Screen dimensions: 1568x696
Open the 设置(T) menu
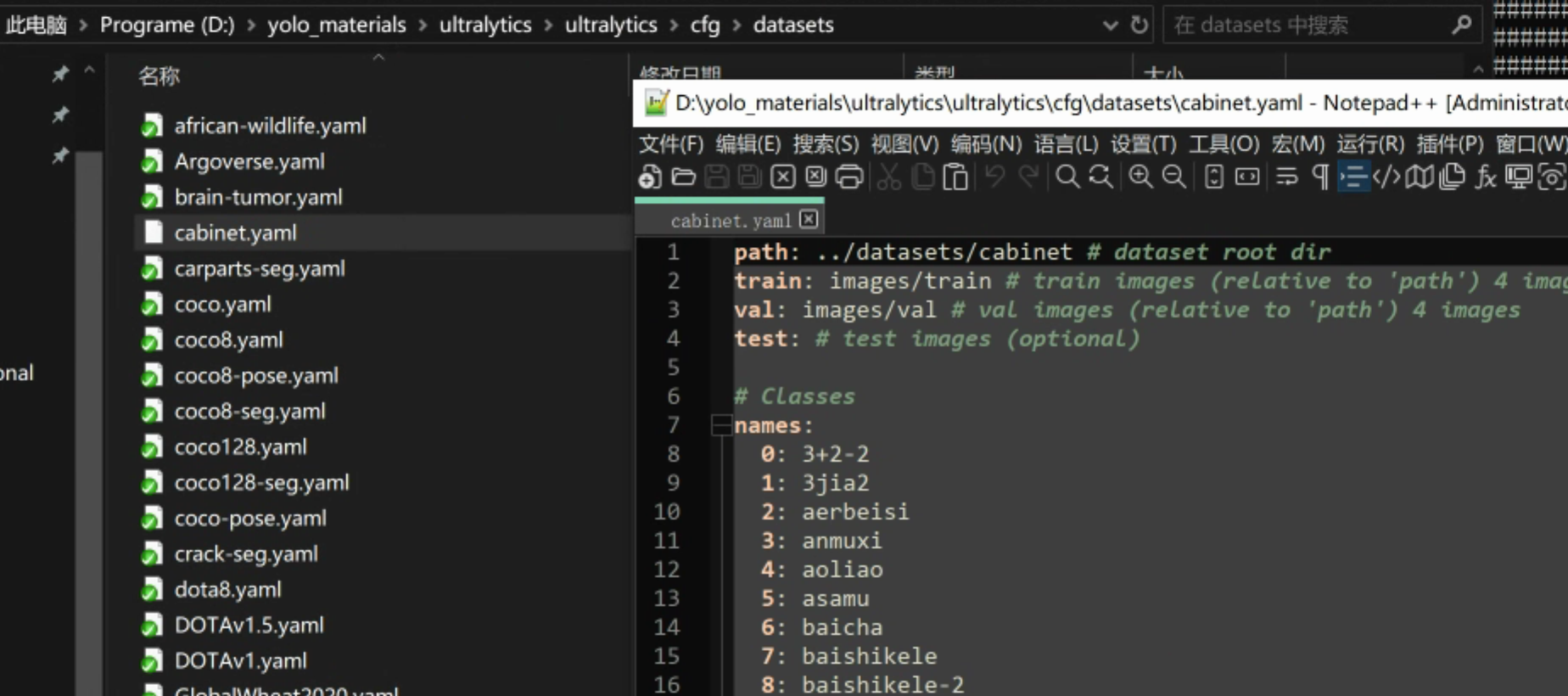pos(1143,144)
